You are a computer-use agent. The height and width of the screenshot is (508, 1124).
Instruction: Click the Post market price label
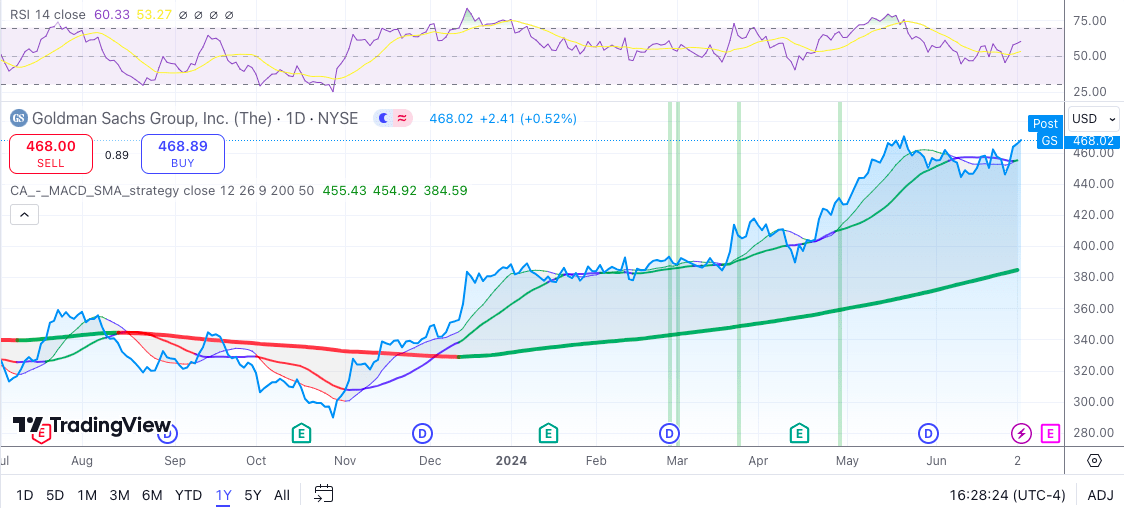[x=1046, y=123]
